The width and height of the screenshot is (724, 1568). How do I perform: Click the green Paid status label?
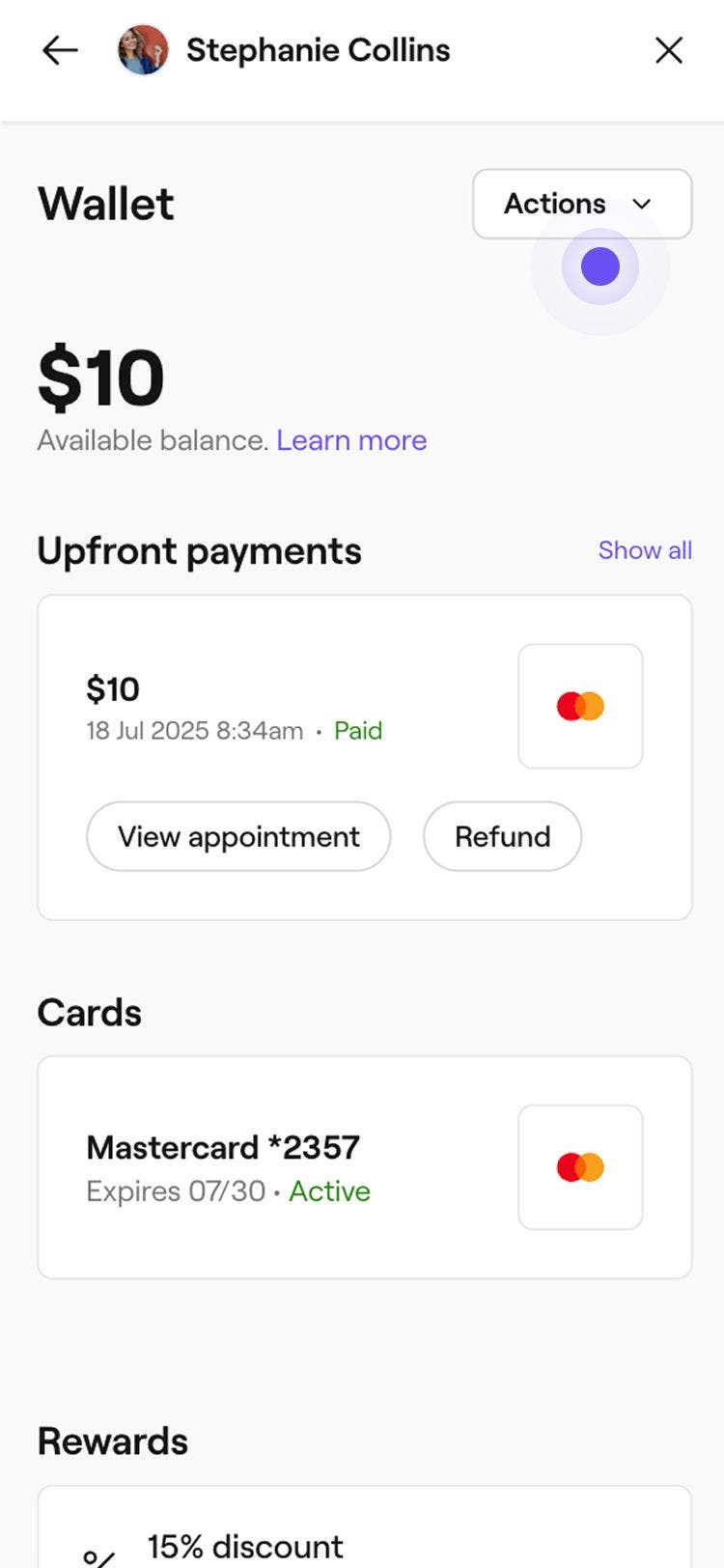[358, 731]
